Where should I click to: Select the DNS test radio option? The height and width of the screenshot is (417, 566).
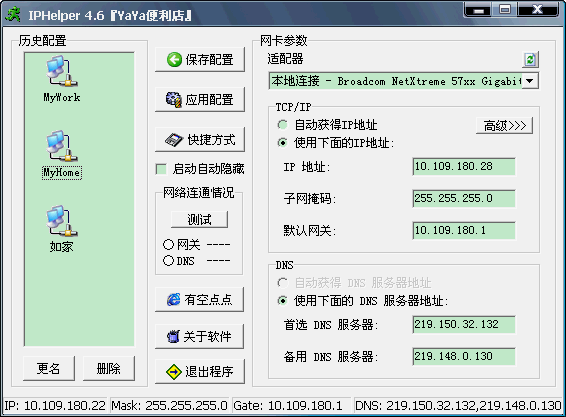pos(168,260)
